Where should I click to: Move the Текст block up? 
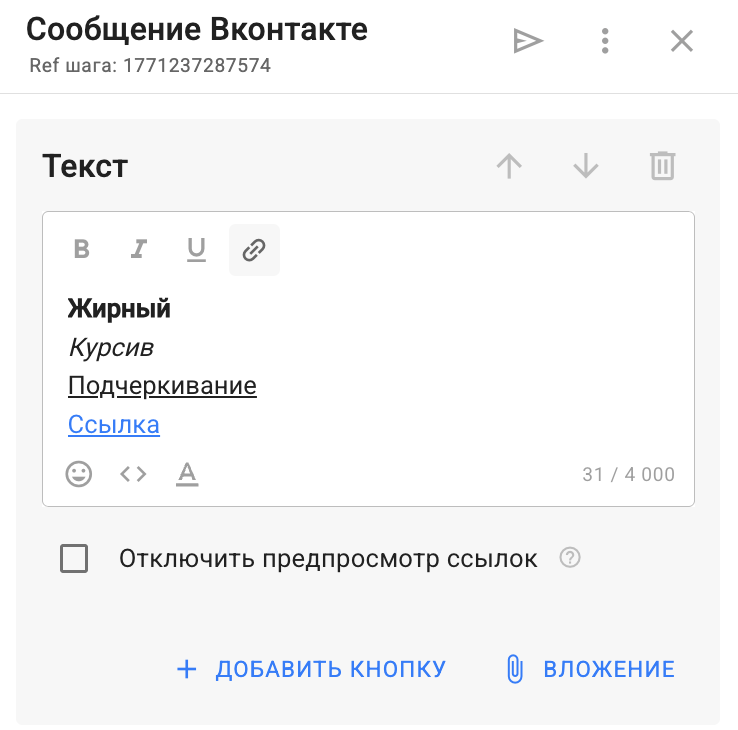(510, 166)
